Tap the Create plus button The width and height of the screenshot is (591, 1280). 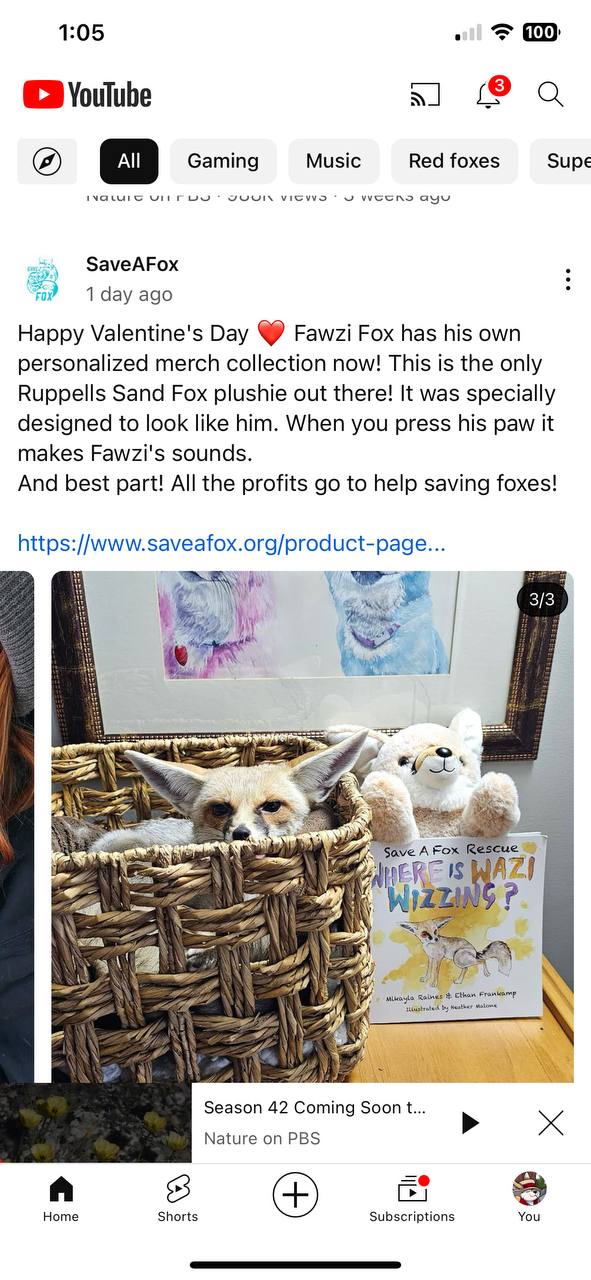[295, 1194]
